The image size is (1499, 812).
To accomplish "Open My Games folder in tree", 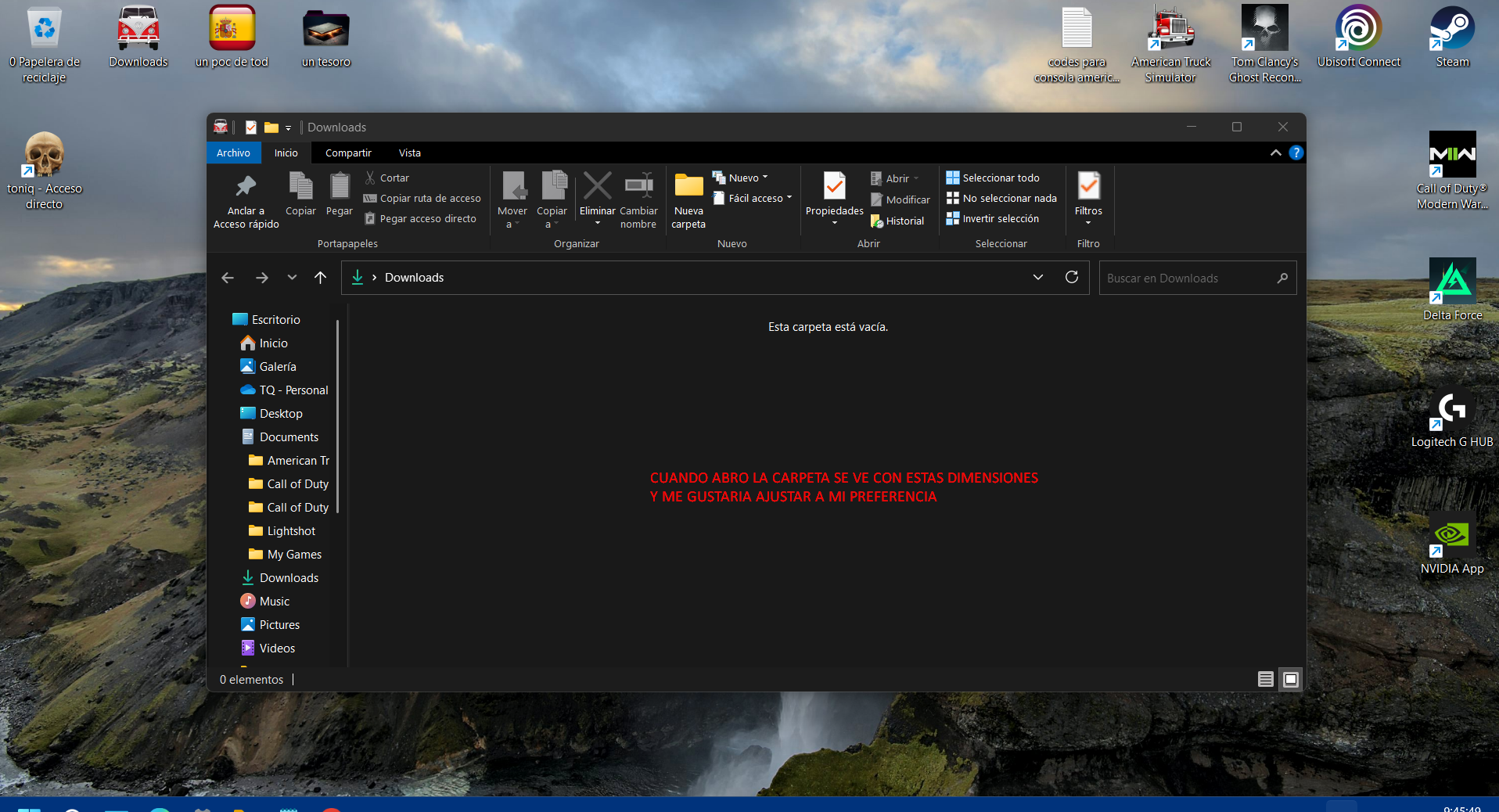I will pyautogui.click(x=285, y=555).
